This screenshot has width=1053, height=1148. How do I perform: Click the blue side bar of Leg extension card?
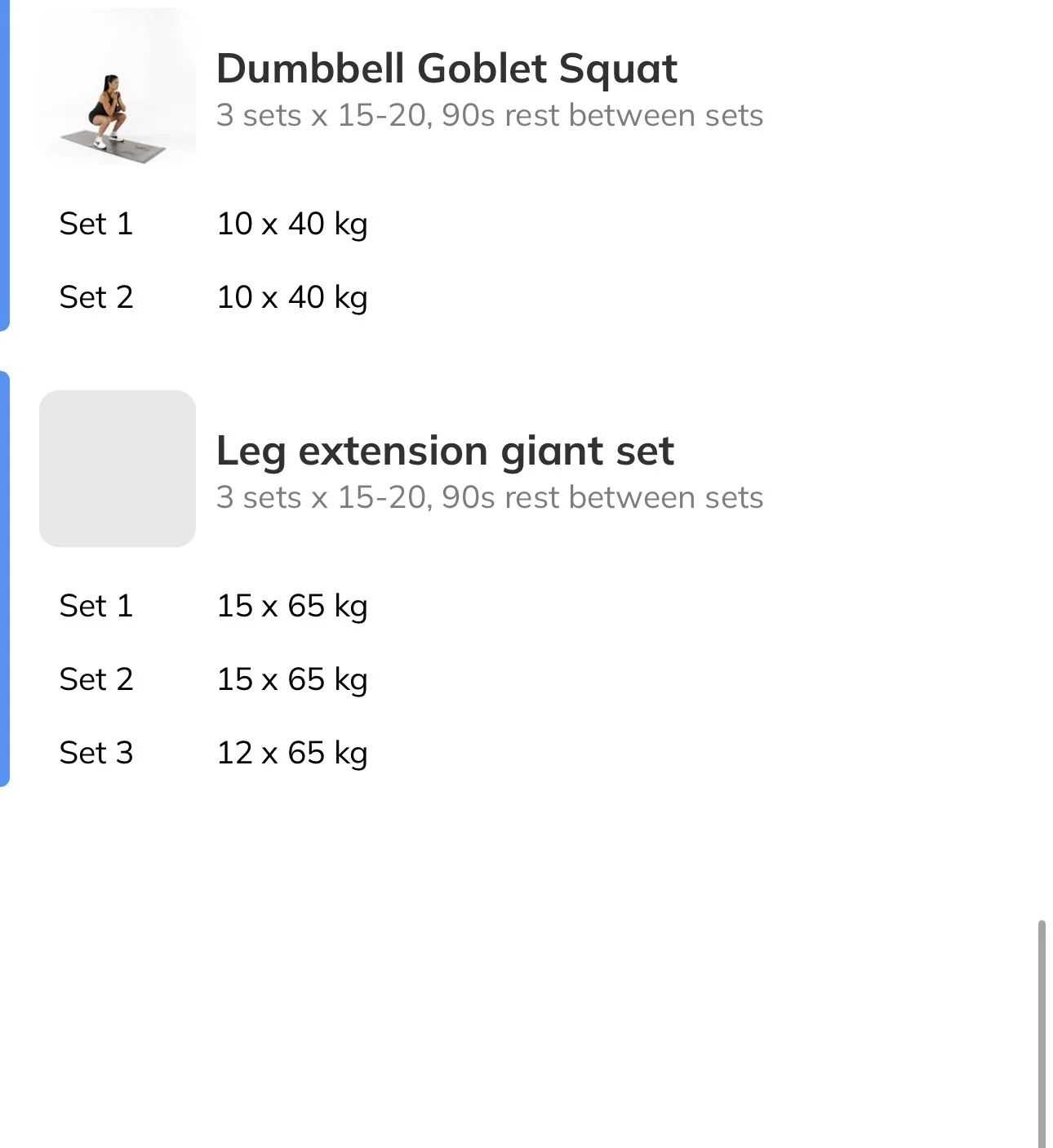tap(4, 579)
